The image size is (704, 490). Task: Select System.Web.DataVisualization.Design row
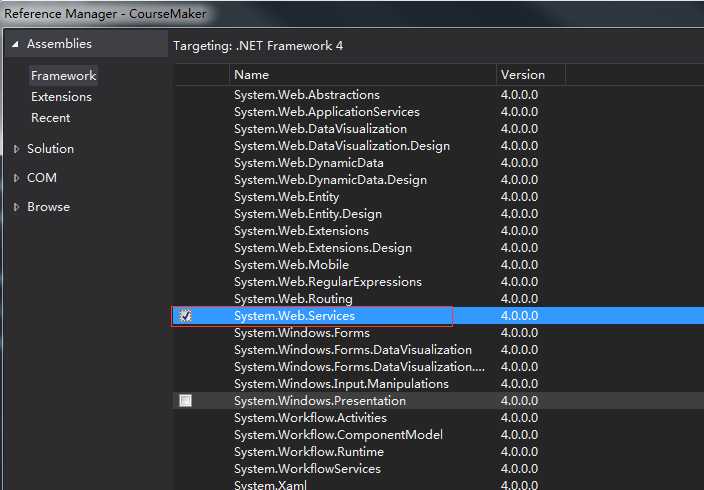(x=440, y=146)
